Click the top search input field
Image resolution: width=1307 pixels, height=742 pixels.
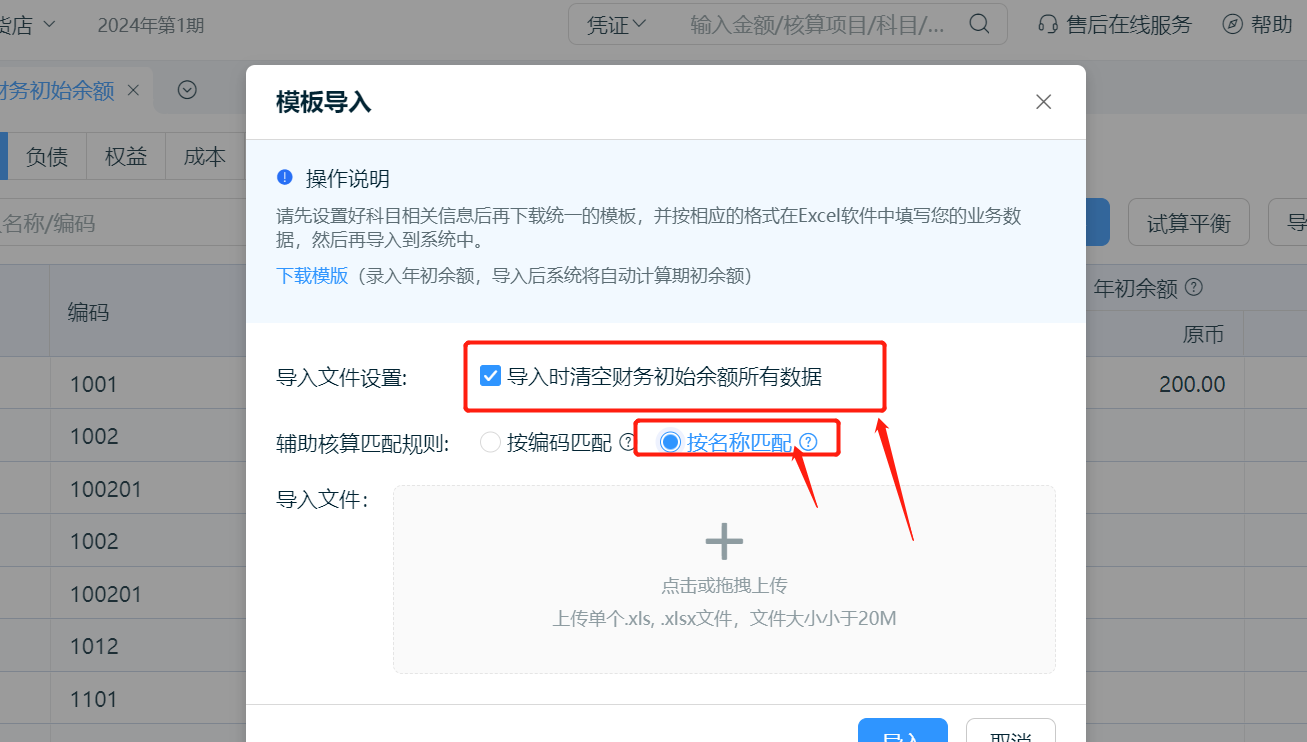tap(816, 25)
